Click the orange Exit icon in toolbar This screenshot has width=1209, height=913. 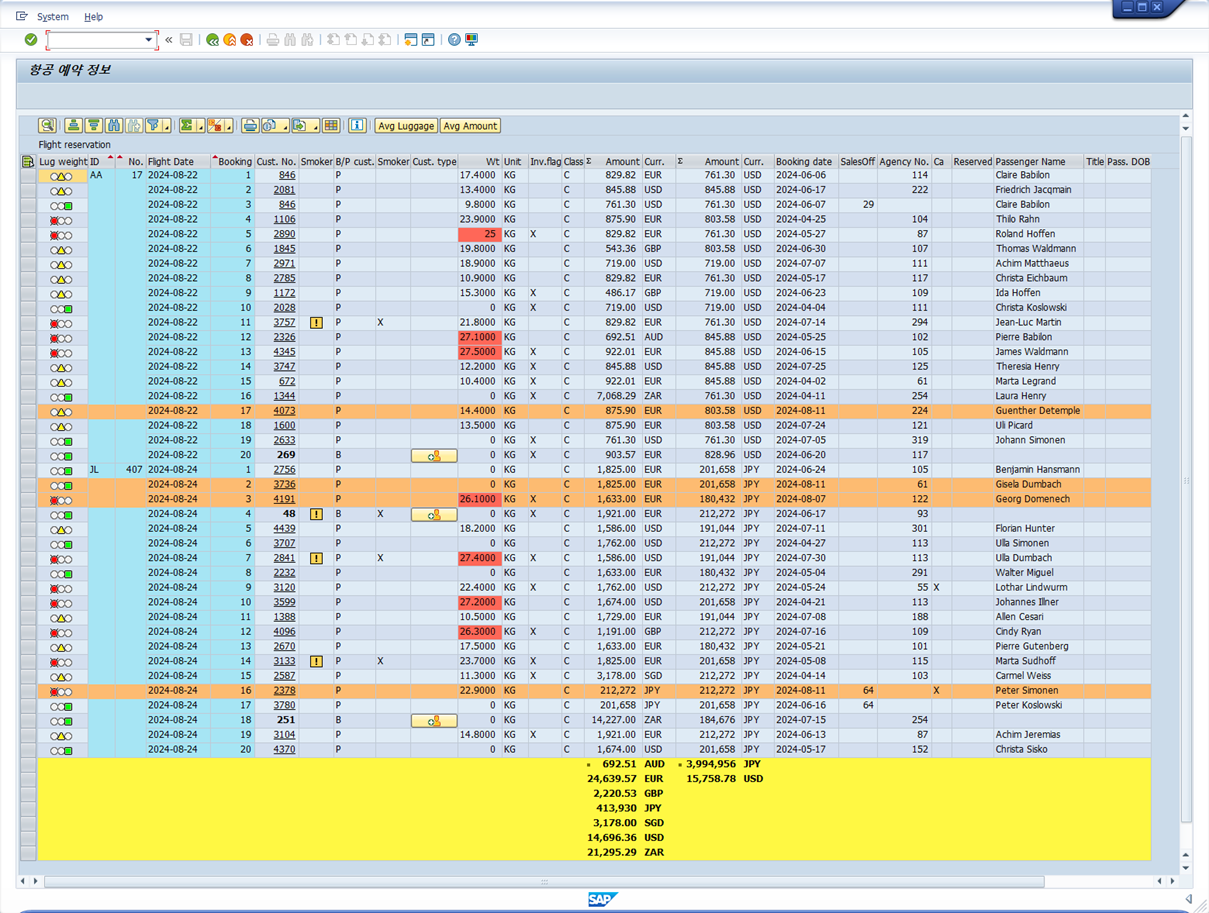(229, 40)
